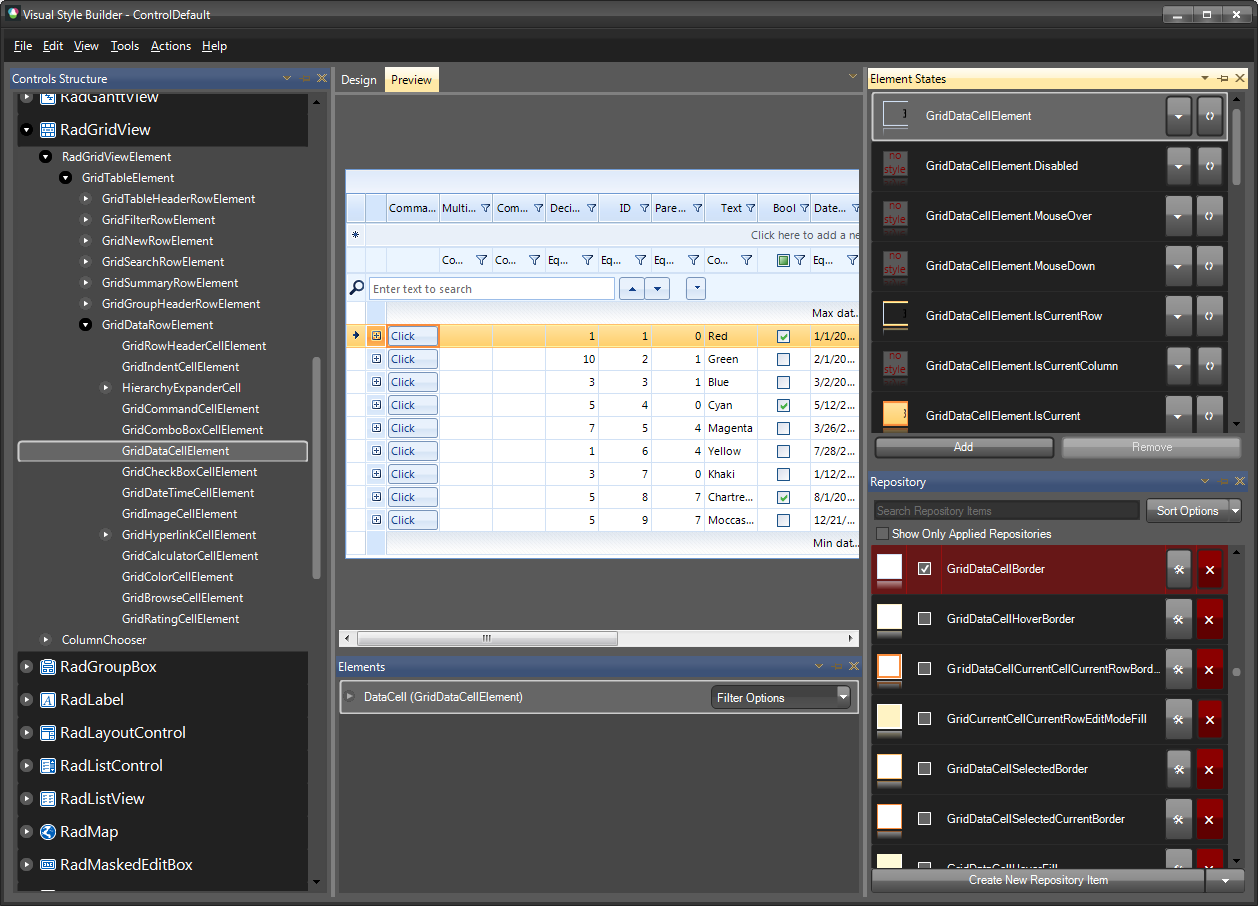Click reset icon for GridDataCellElement state
Viewport: 1258px width, 906px height.
tap(1210, 116)
